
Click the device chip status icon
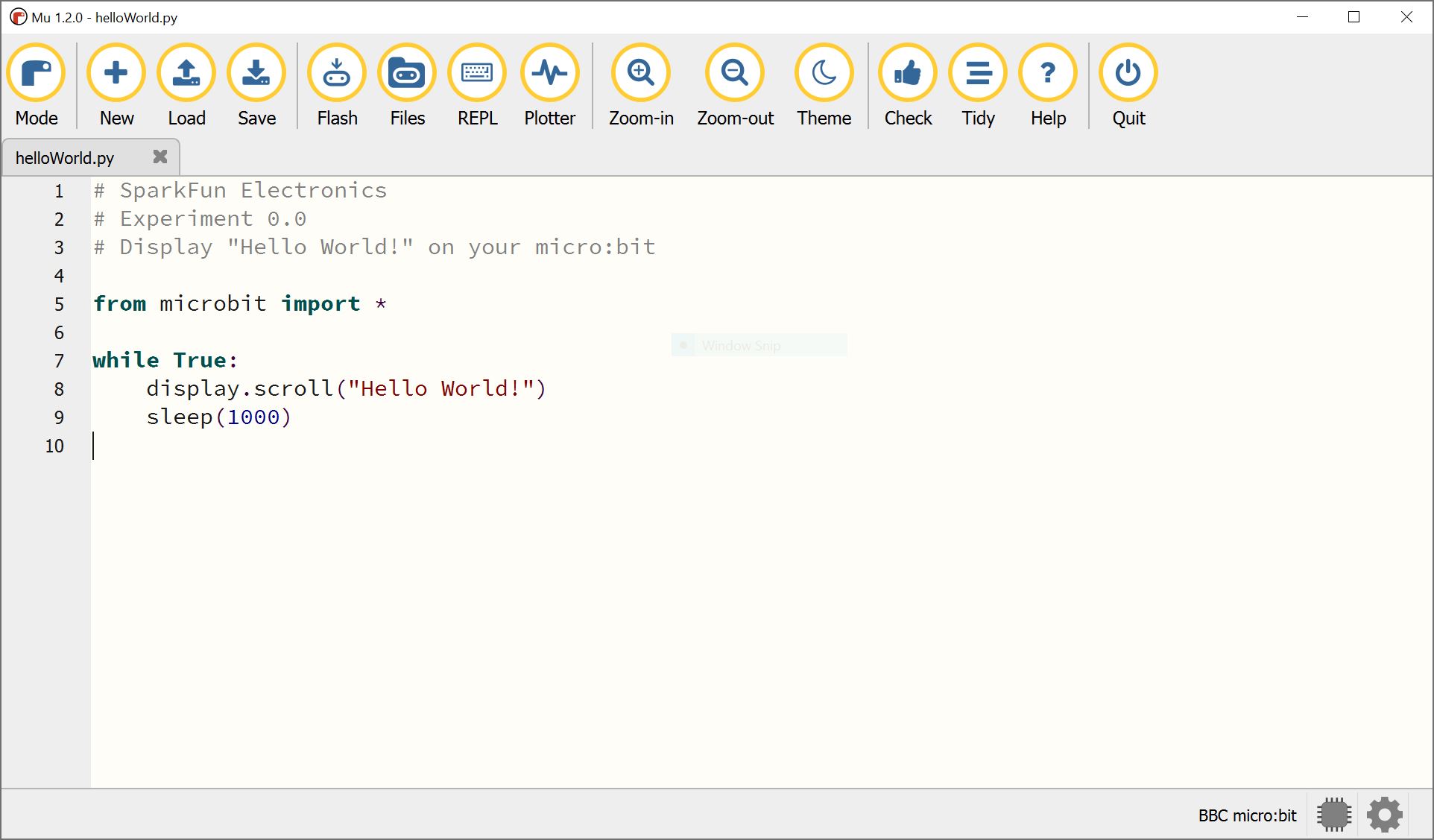pyautogui.click(x=1334, y=815)
